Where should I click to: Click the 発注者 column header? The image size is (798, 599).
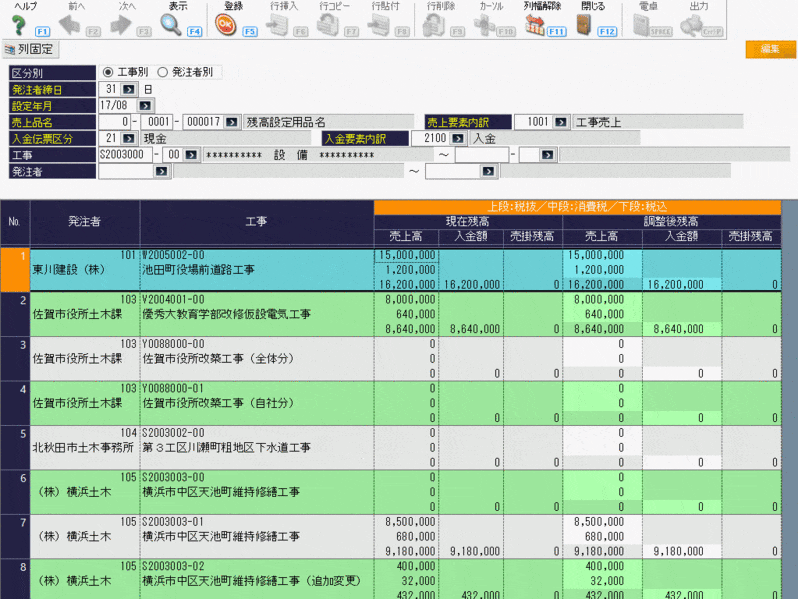tap(85, 222)
